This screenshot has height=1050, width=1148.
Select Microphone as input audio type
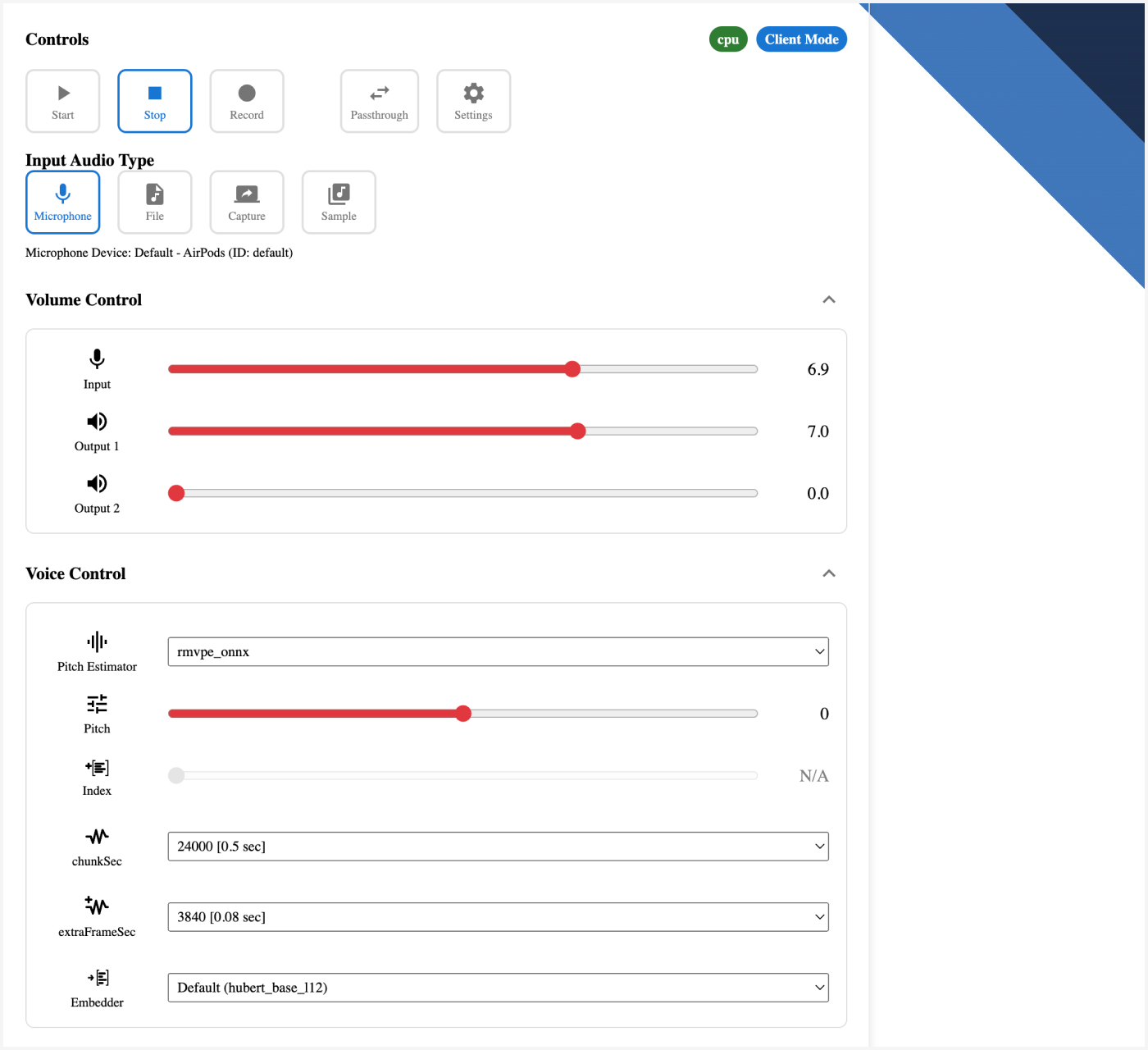[x=63, y=202]
